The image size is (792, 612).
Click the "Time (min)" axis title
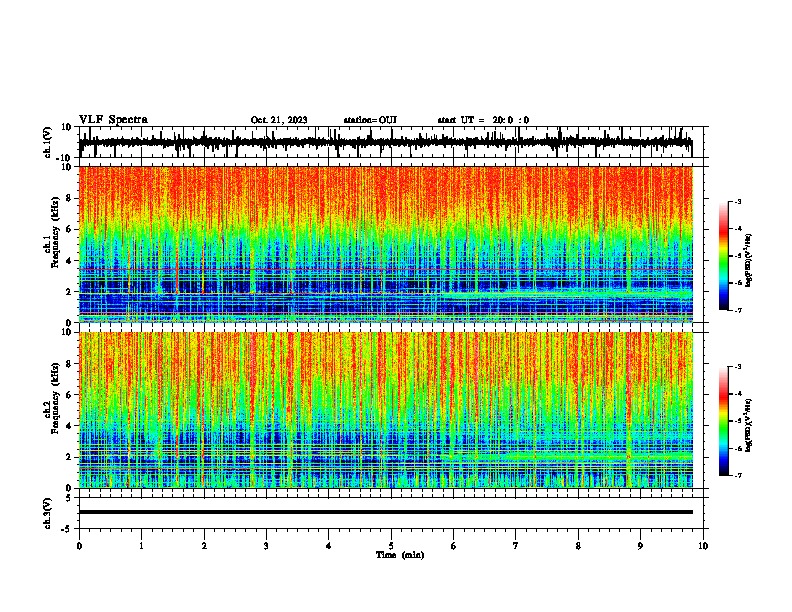pyautogui.click(x=400, y=555)
